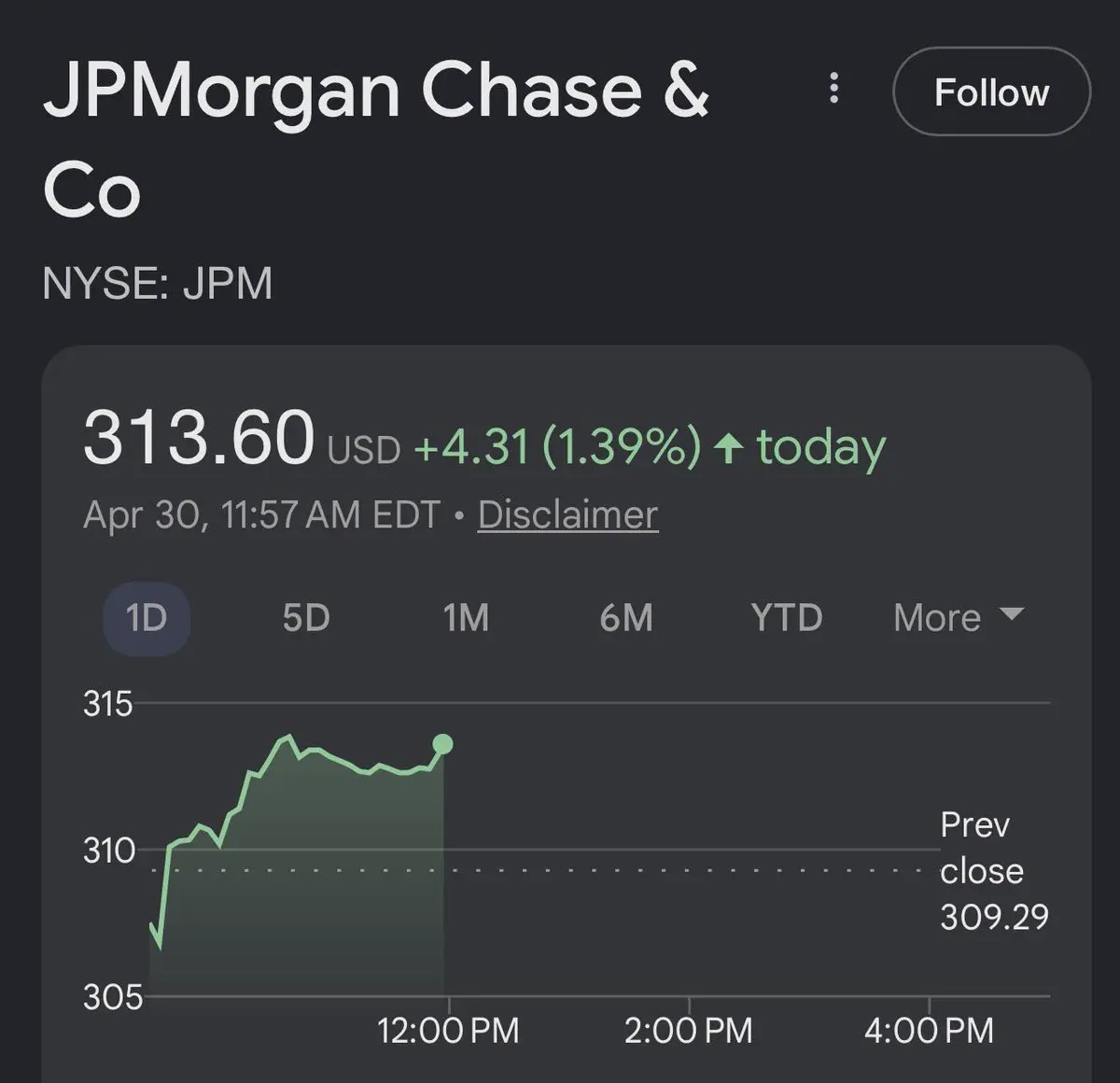1120x1083 pixels.
Task: Click the JPMorgan Chase & Co title
Action: [373, 140]
